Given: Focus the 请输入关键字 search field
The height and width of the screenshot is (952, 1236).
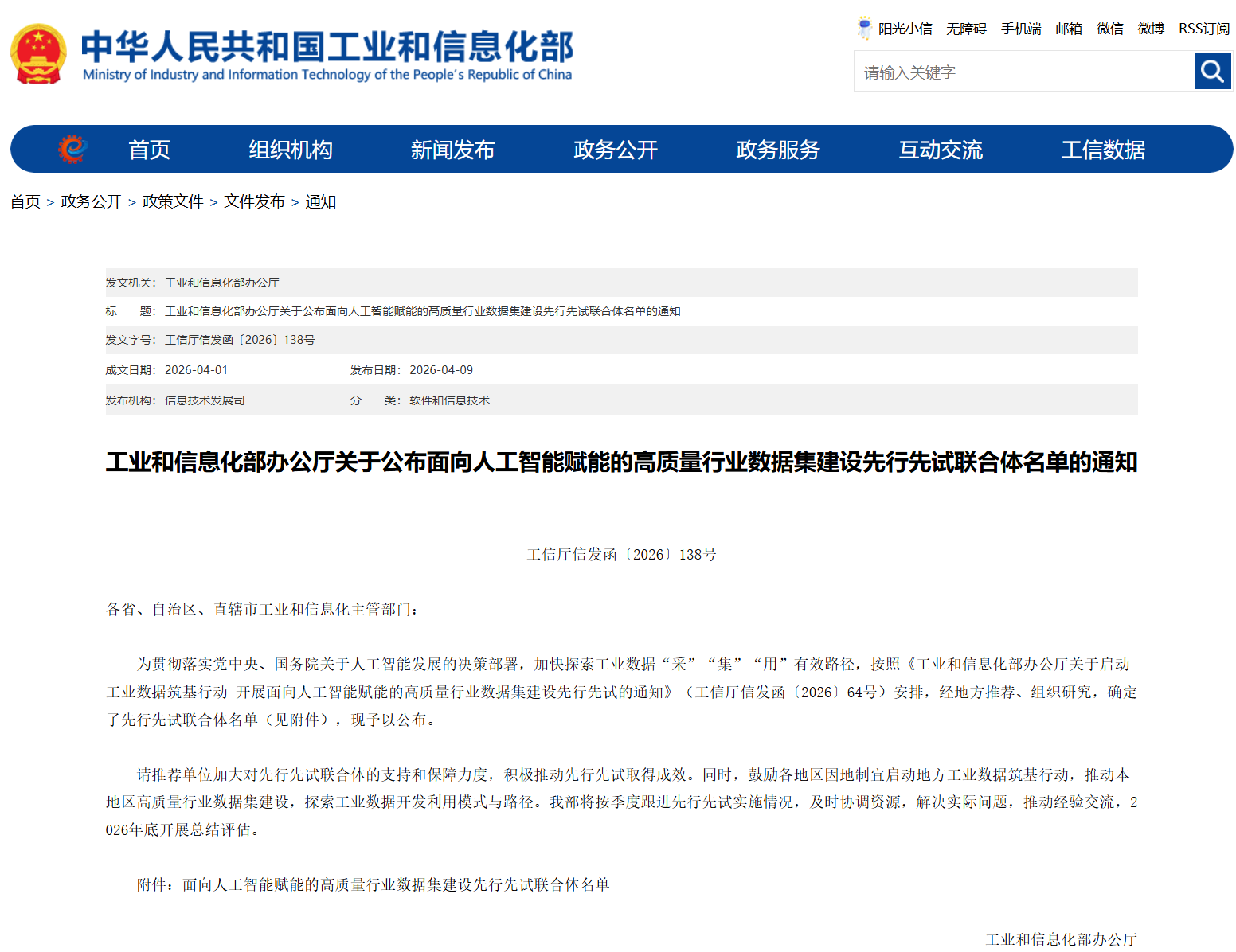Looking at the screenshot, I should [1023, 72].
